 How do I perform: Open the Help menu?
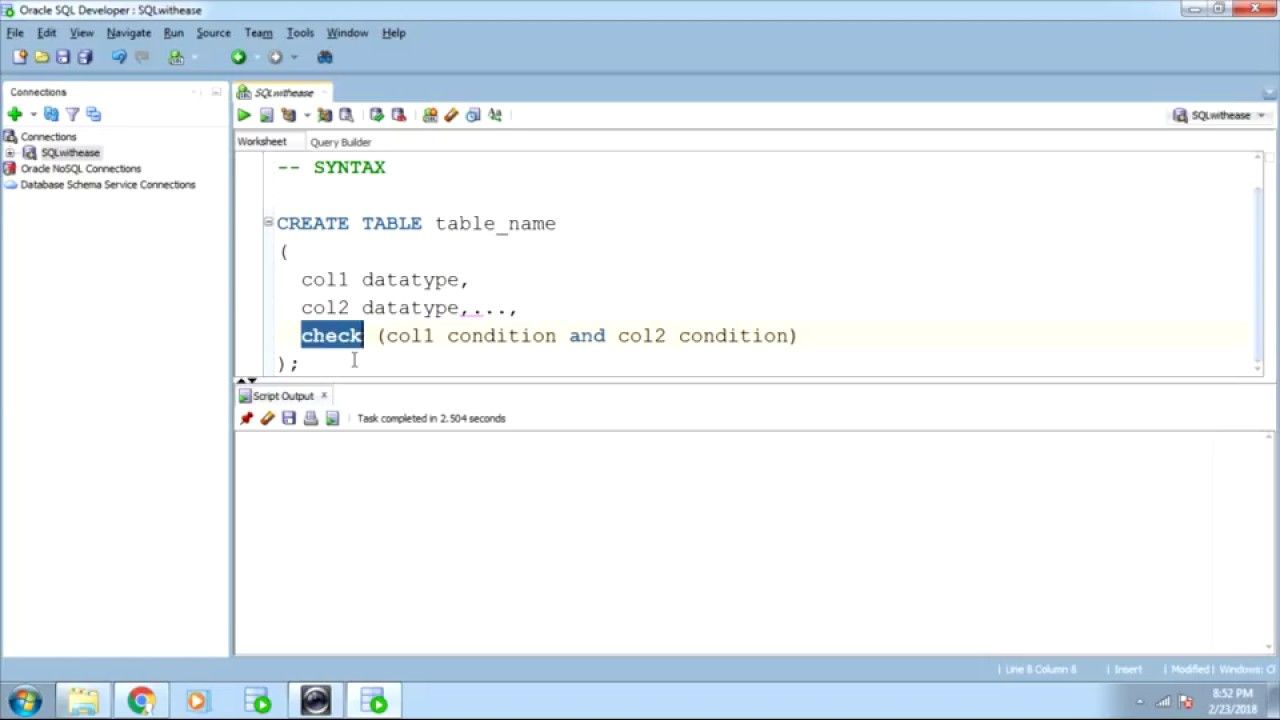[x=394, y=33]
